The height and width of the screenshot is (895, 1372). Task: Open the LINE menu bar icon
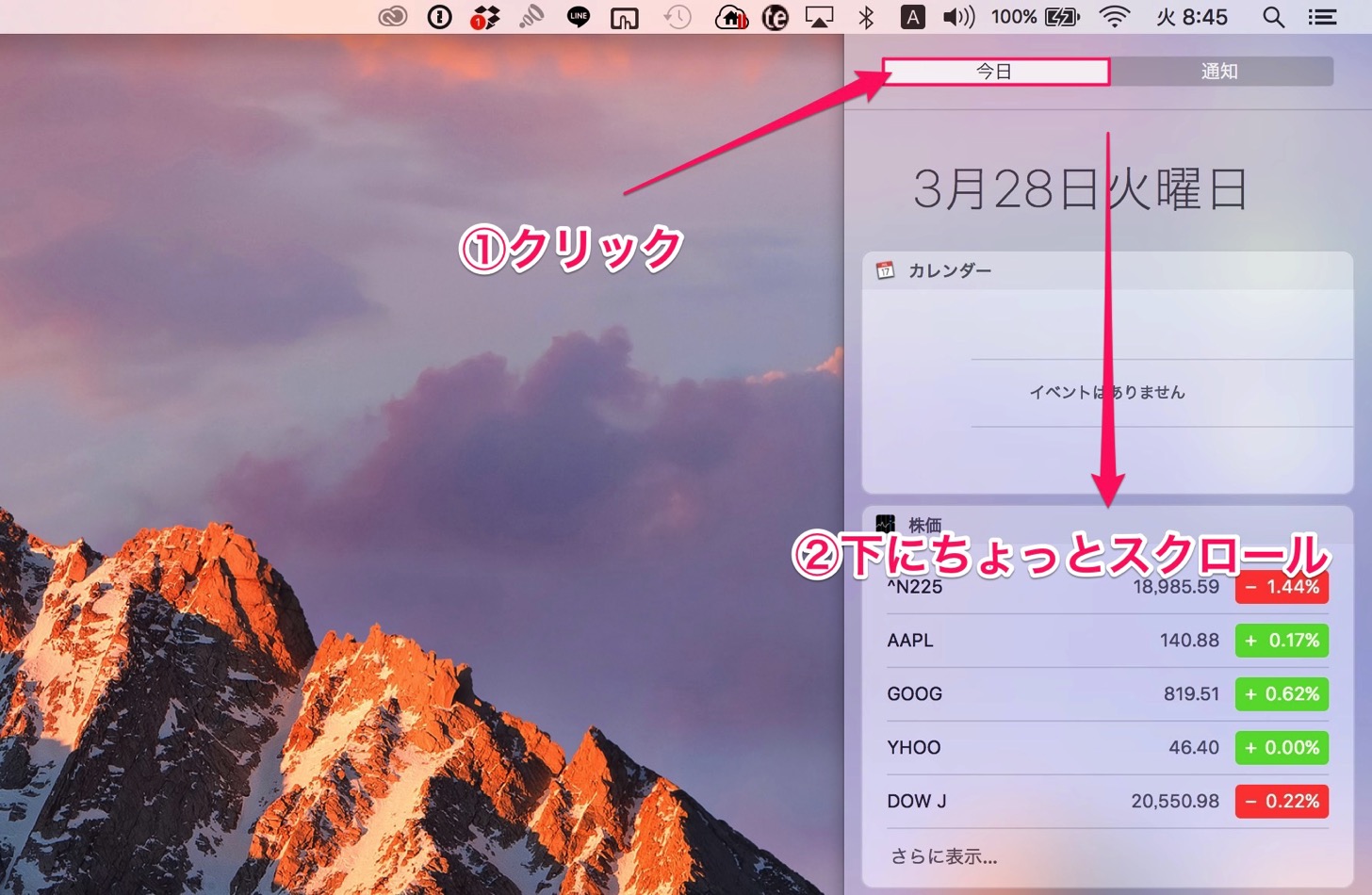(579, 17)
